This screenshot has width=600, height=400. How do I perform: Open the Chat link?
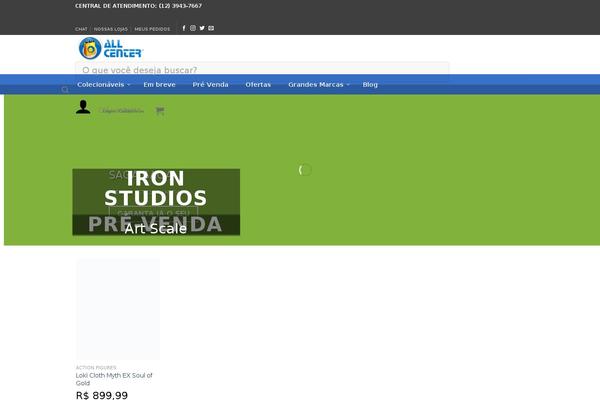point(81,29)
